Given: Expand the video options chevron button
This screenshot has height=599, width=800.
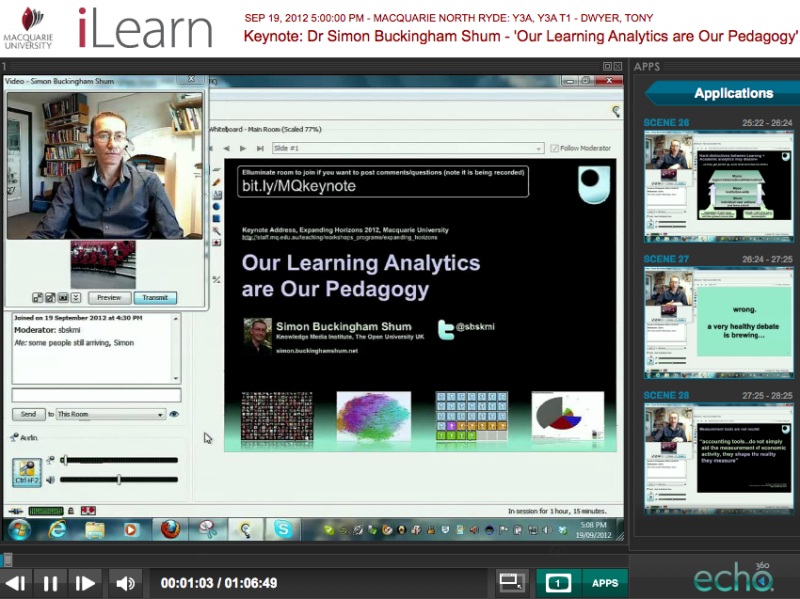Looking at the screenshot, I should pos(76,298).
